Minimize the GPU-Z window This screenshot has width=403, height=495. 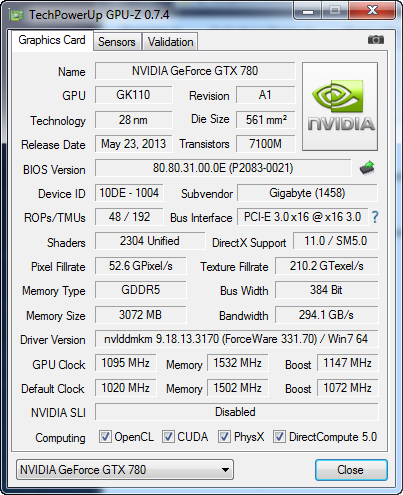pos(308,11)
